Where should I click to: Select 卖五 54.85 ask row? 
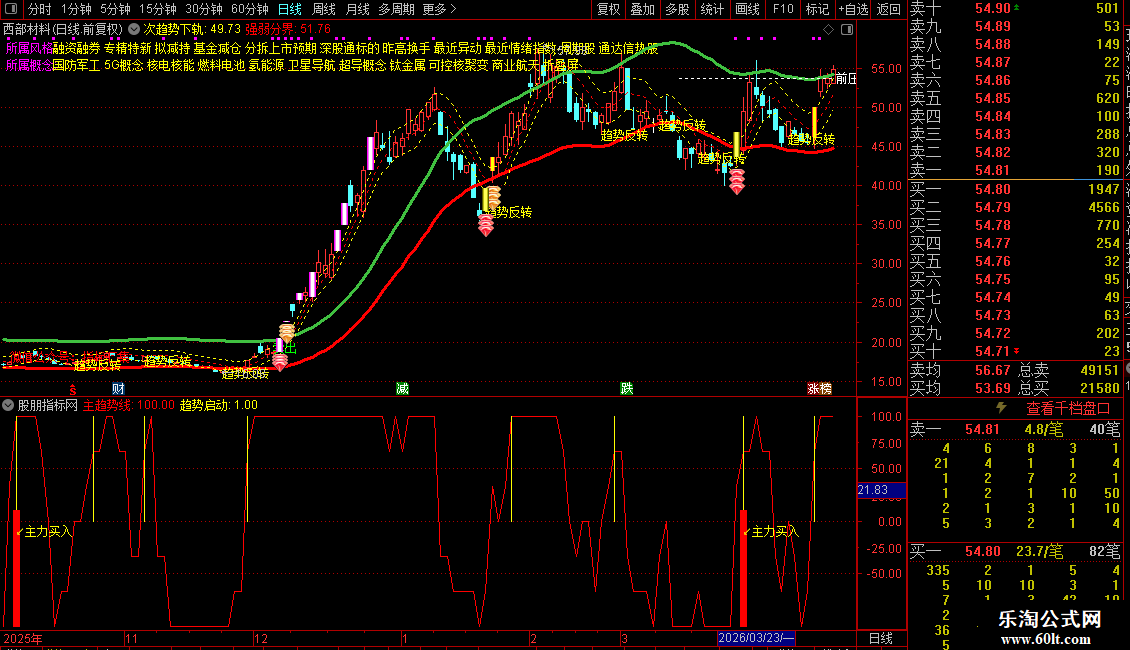click(1015, 98)
